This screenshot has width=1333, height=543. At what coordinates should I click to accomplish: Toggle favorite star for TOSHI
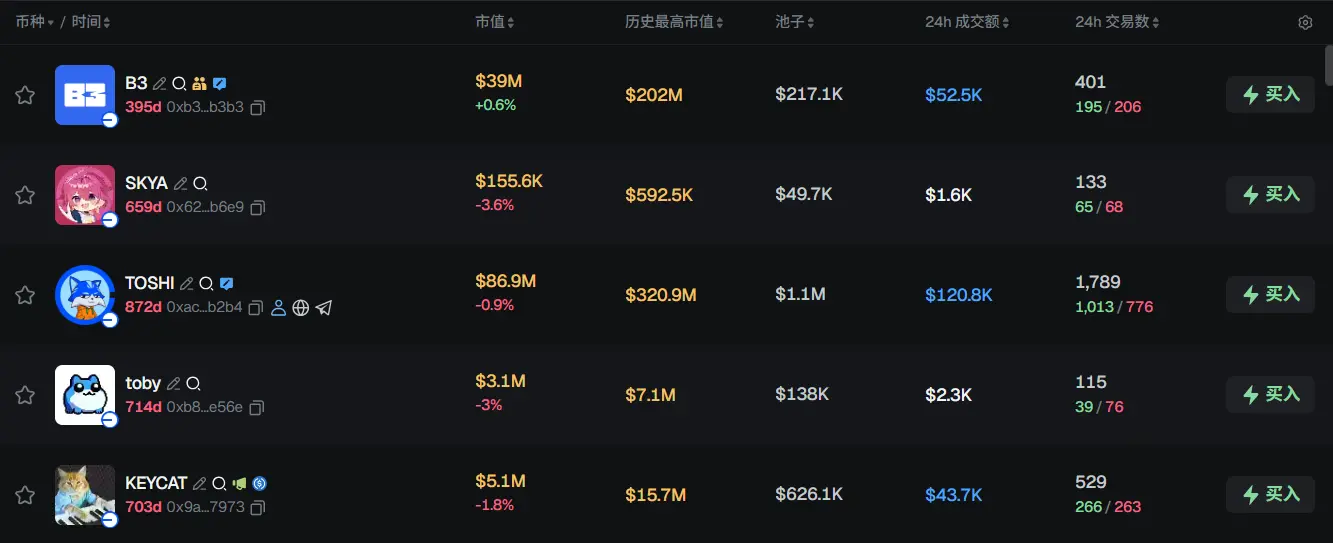[x=25, y=295]
